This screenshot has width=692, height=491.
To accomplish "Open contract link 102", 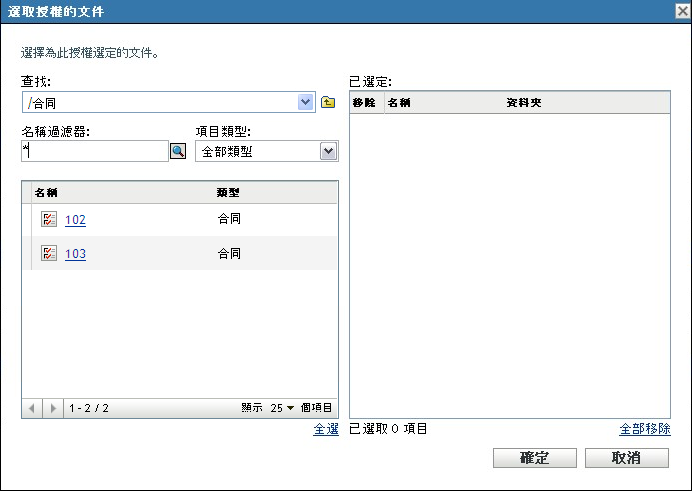I will pos(75,220).
